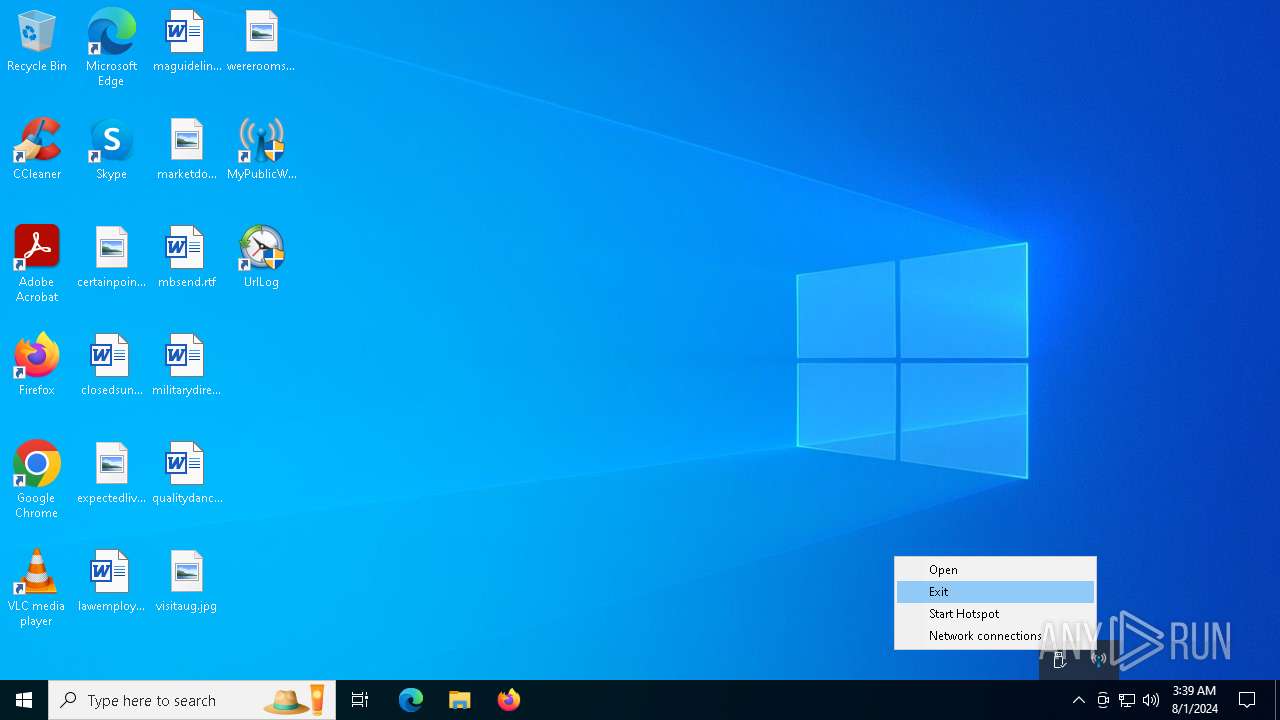
Task: Open Task View from taskbar
Action: coord(360,700)
